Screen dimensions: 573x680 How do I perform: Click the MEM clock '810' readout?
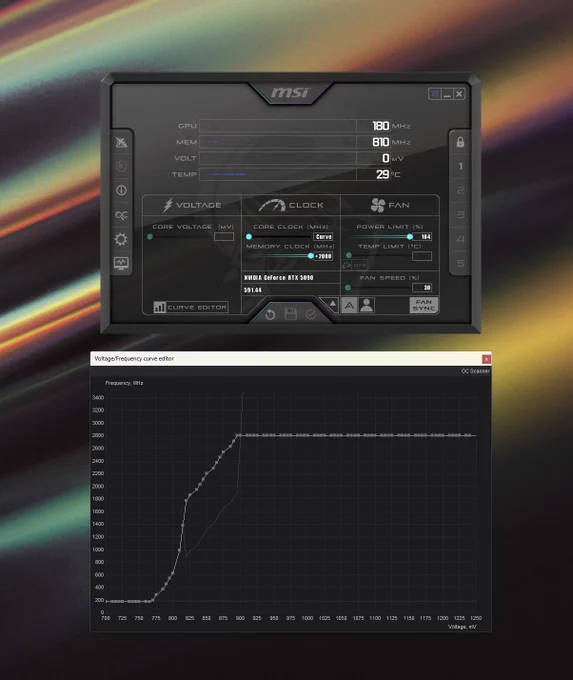click(x=380, y=142)
